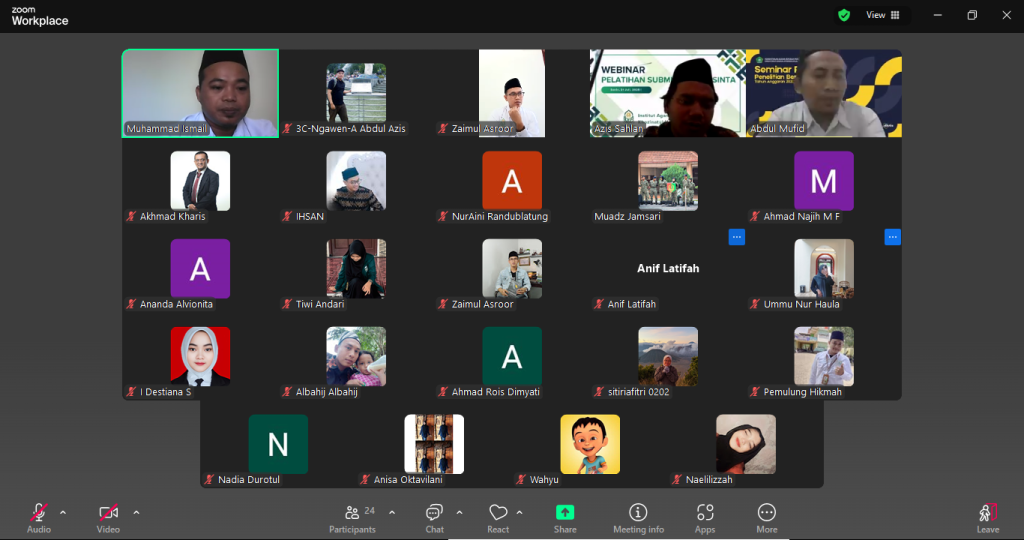Image resolution: width=1024 pixels, height=540 pixels.
Task: Open three-dot menu on Ummu Nur Haula tile
Action: tap(893, 237)
